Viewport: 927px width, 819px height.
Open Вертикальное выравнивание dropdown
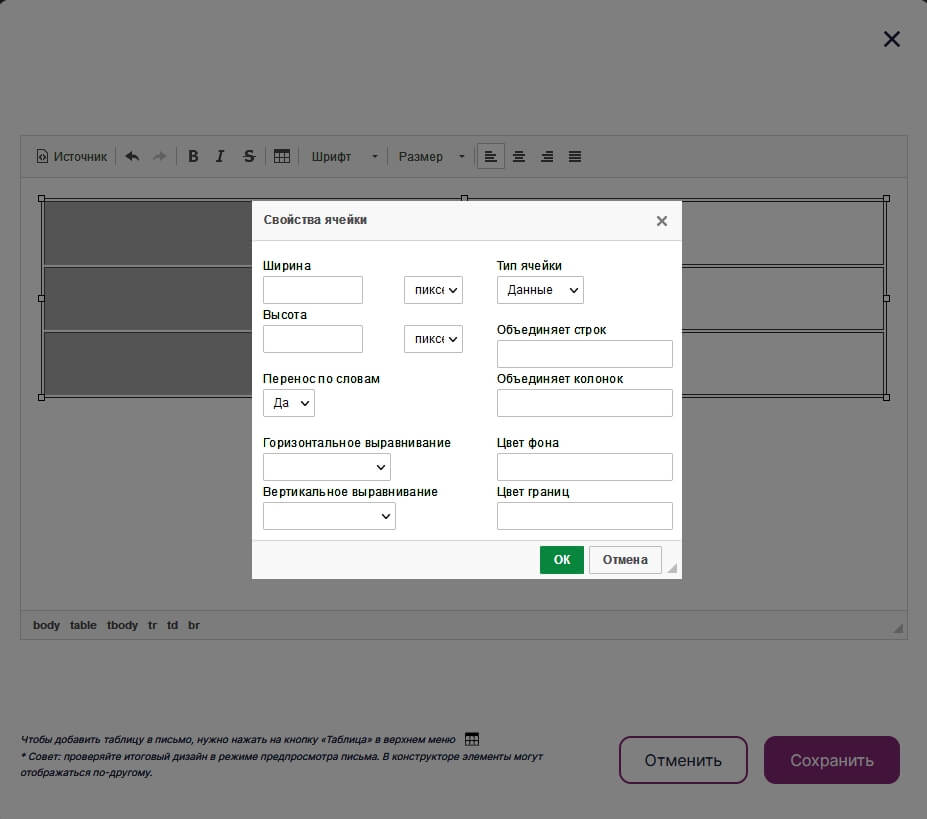(x=329, y=516)
